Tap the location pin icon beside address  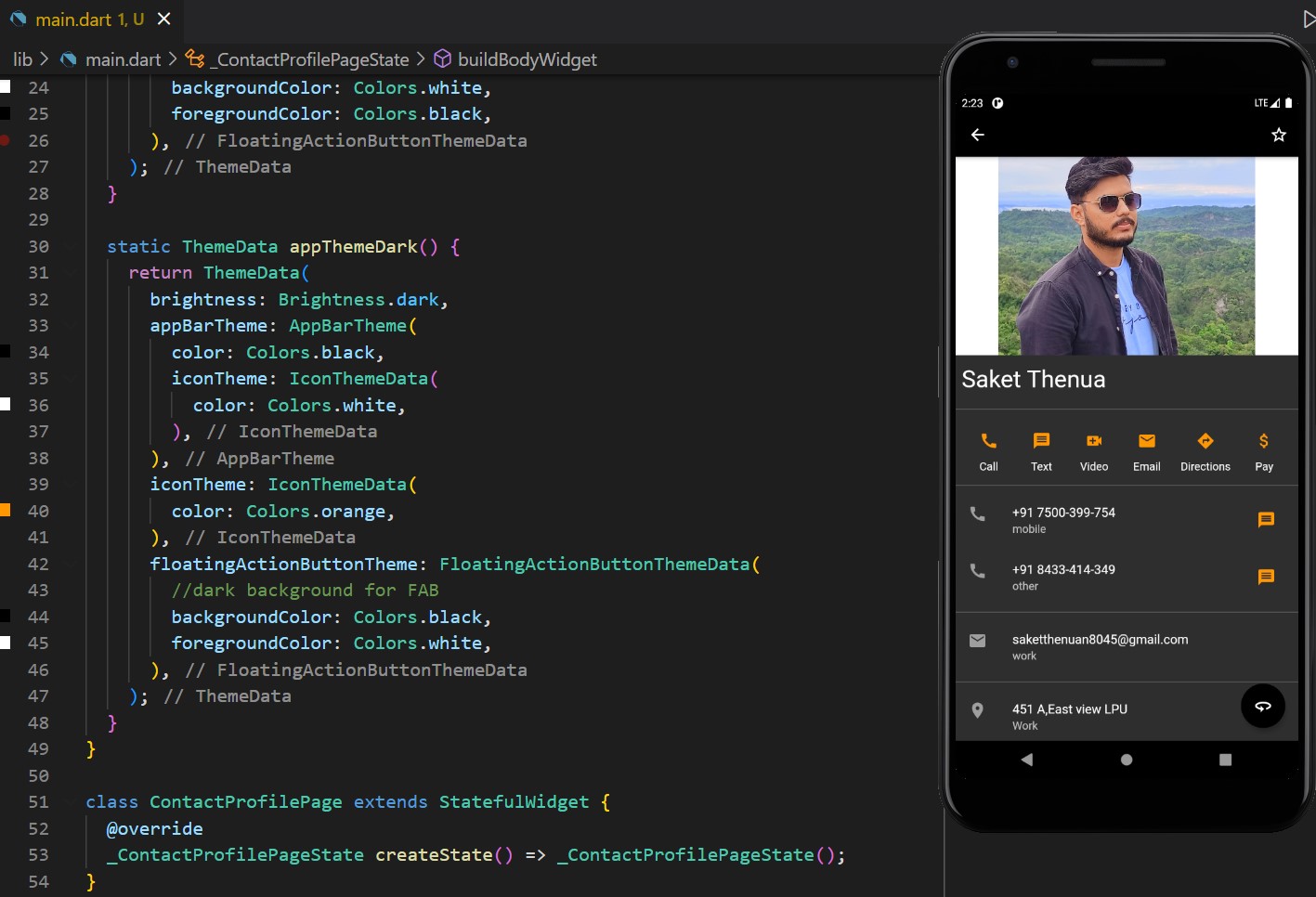tap(977, 709)
